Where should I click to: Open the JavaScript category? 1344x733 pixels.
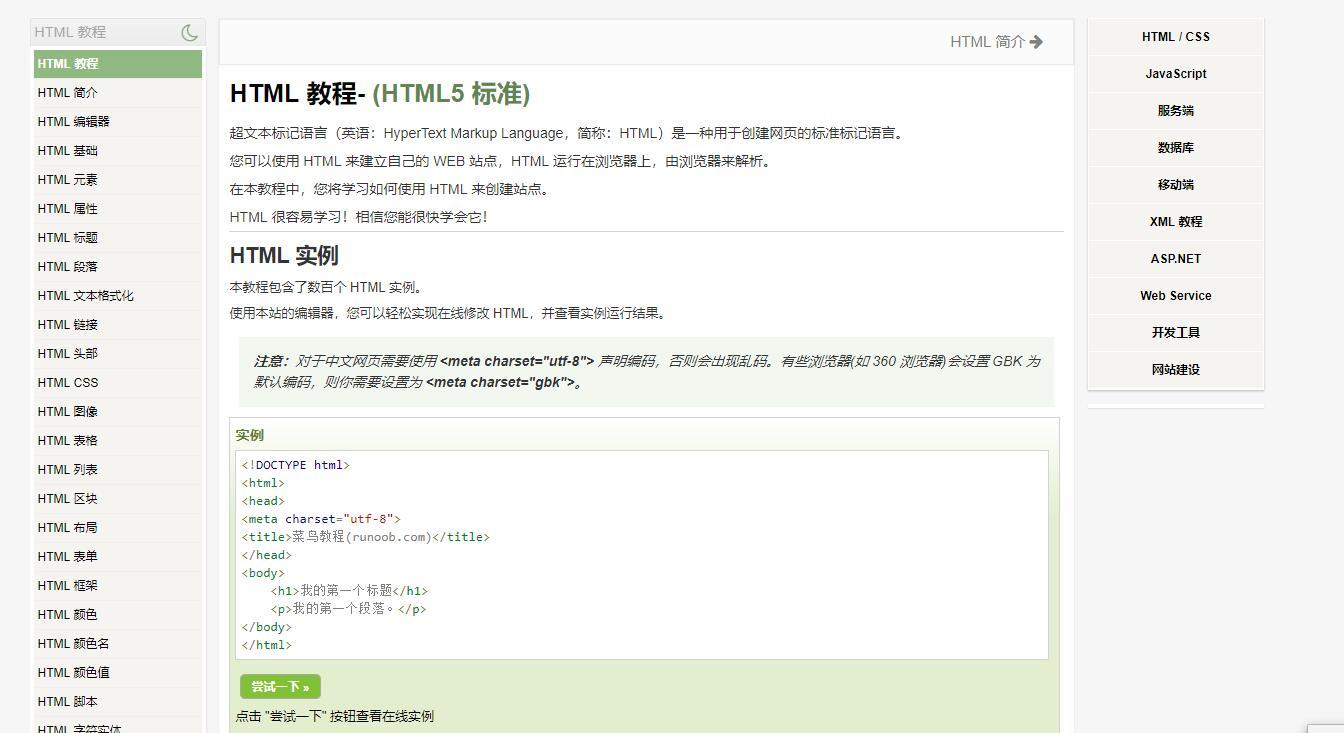(x=1176, y=74)
